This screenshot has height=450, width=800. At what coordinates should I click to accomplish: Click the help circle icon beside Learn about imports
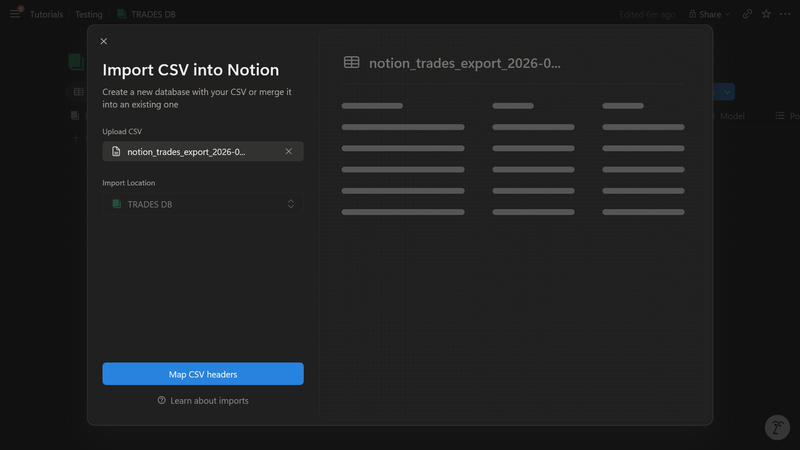tap(162, 401)
